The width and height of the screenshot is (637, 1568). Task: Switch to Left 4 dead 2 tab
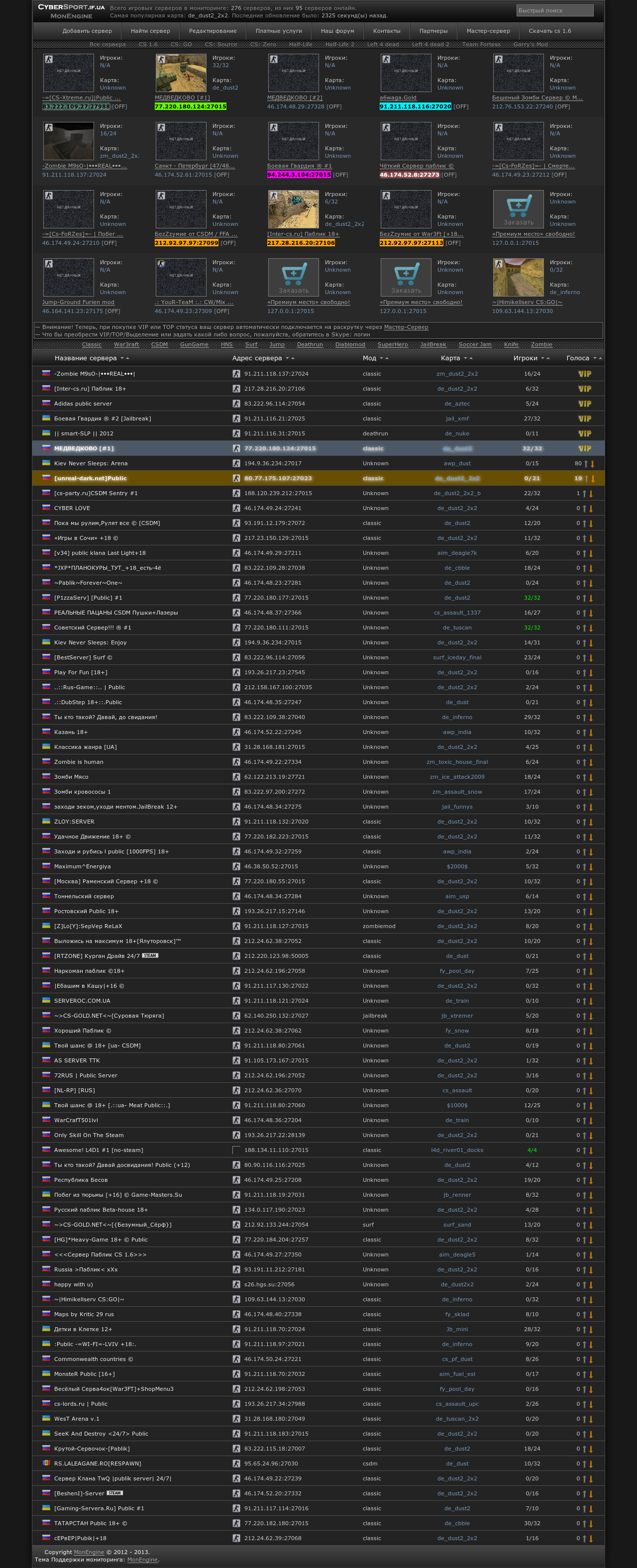point(430,44)
